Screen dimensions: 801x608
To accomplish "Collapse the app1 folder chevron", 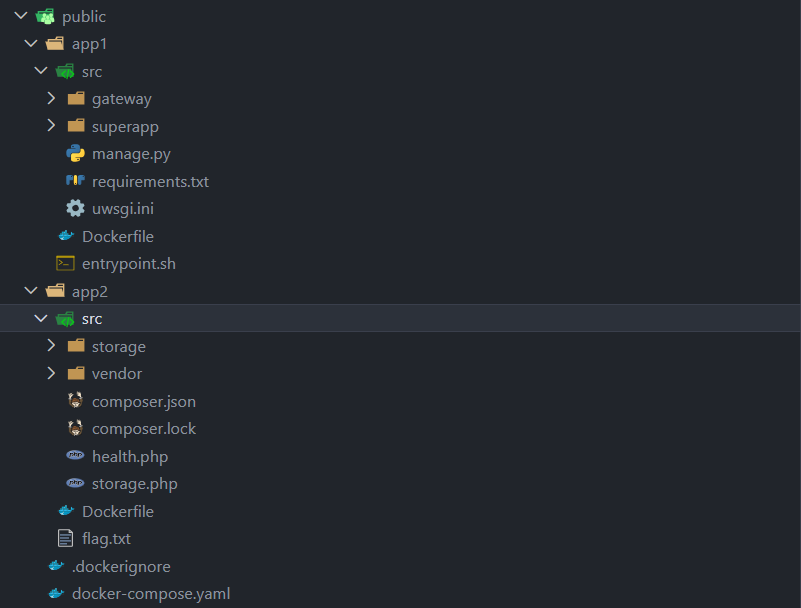I will (x=30, y=44).
